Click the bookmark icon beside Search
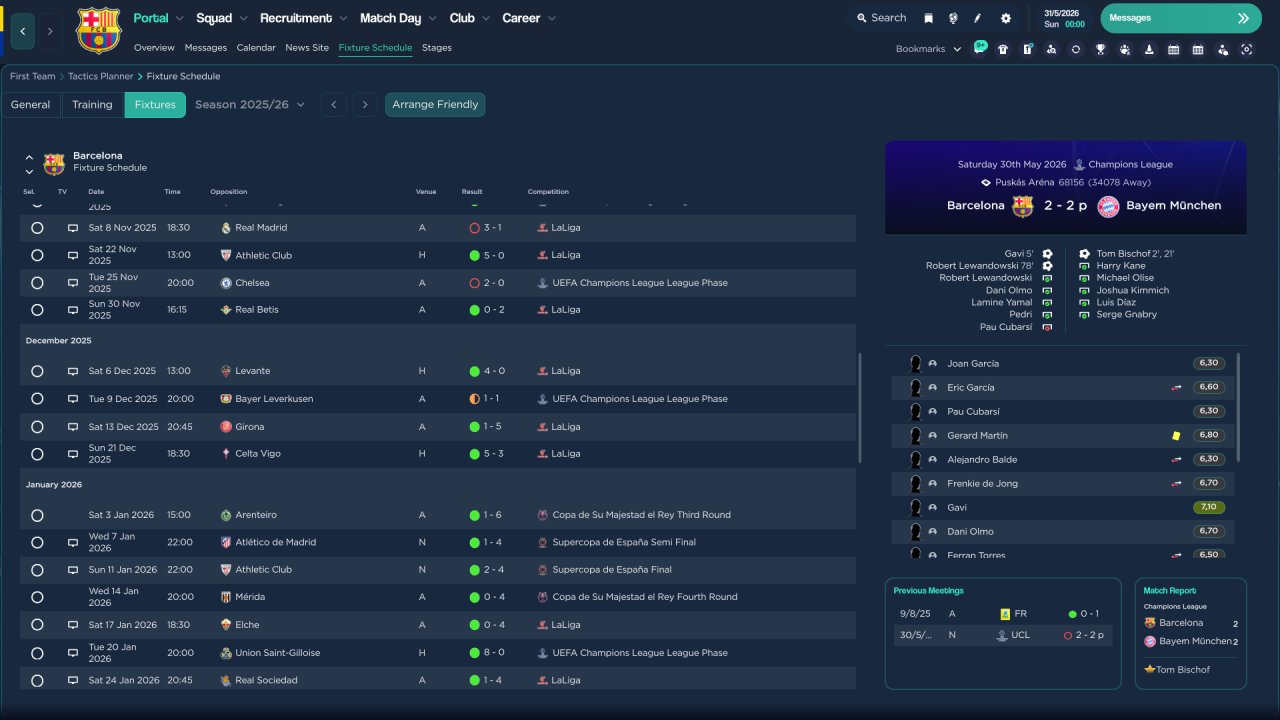The width and height of the screenshot is (1280, 720). click(x=928, y=18)
